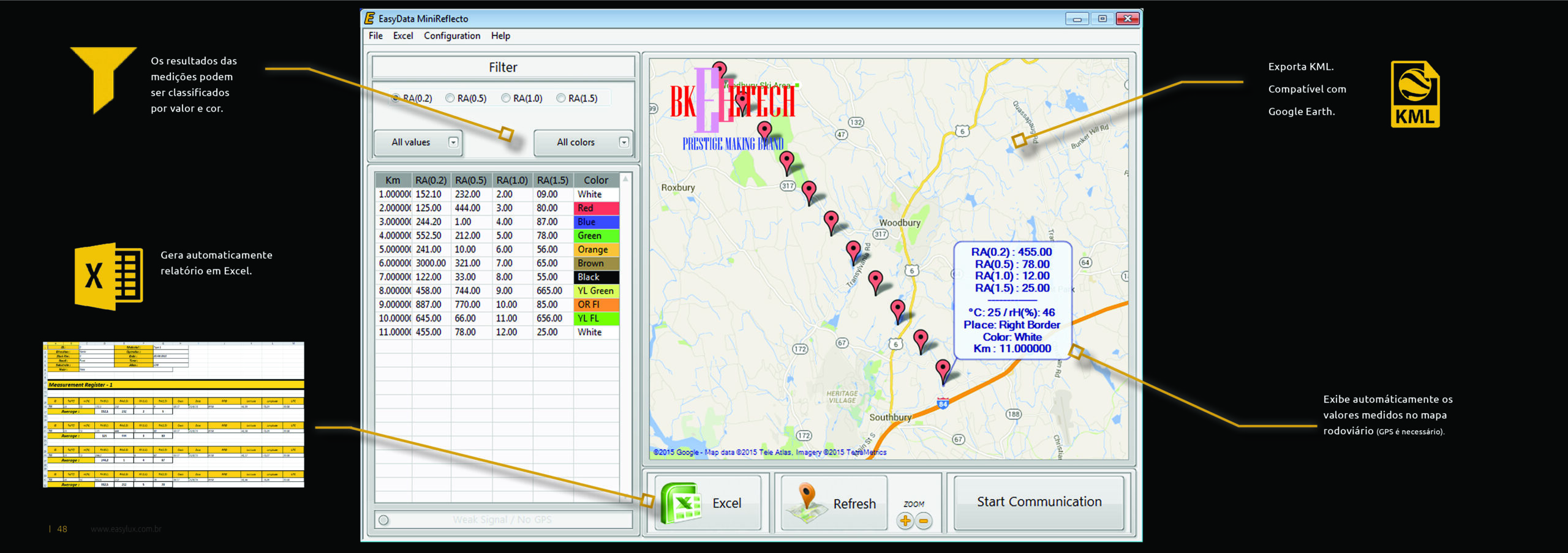Image resolution: width=1568 pixels, height=553 pixels.
Task: Select the RA(1.0) radio button
Action: click(506, 98)
